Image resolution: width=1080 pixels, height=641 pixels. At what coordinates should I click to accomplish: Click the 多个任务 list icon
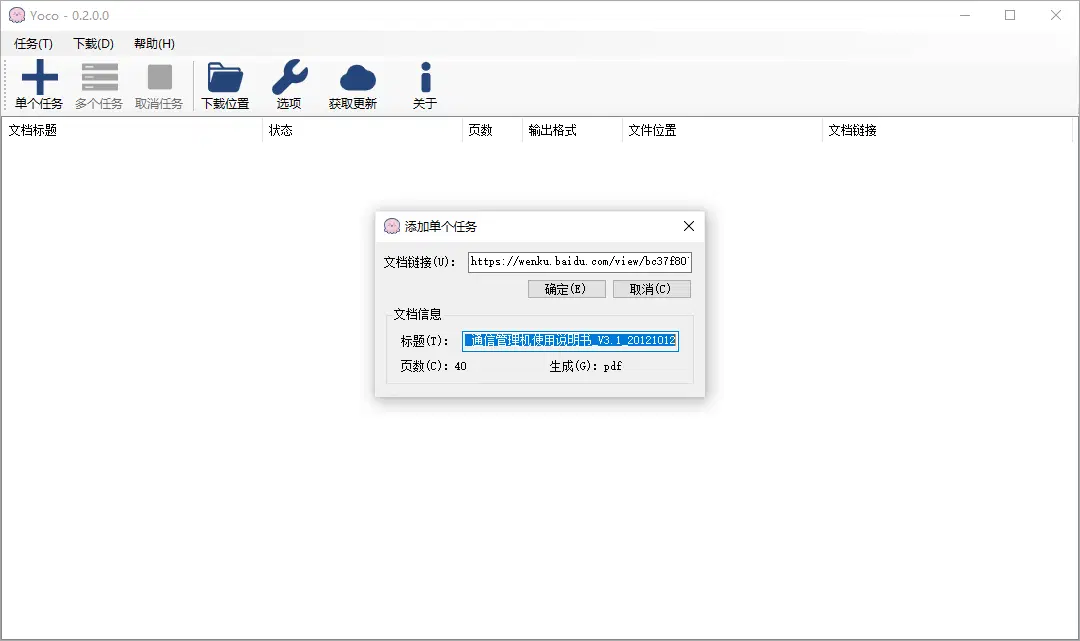pyautogui.click(x=99, y=76)
